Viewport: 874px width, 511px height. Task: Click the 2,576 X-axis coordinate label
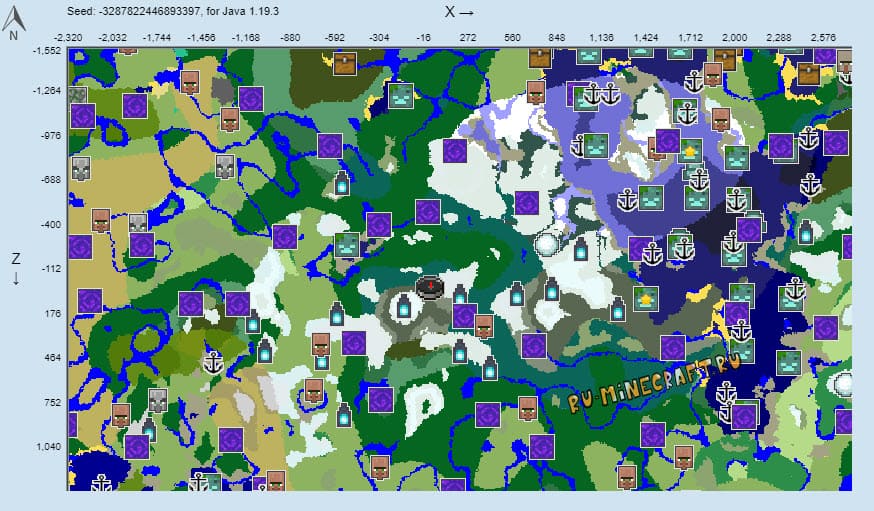coord(823,38)
